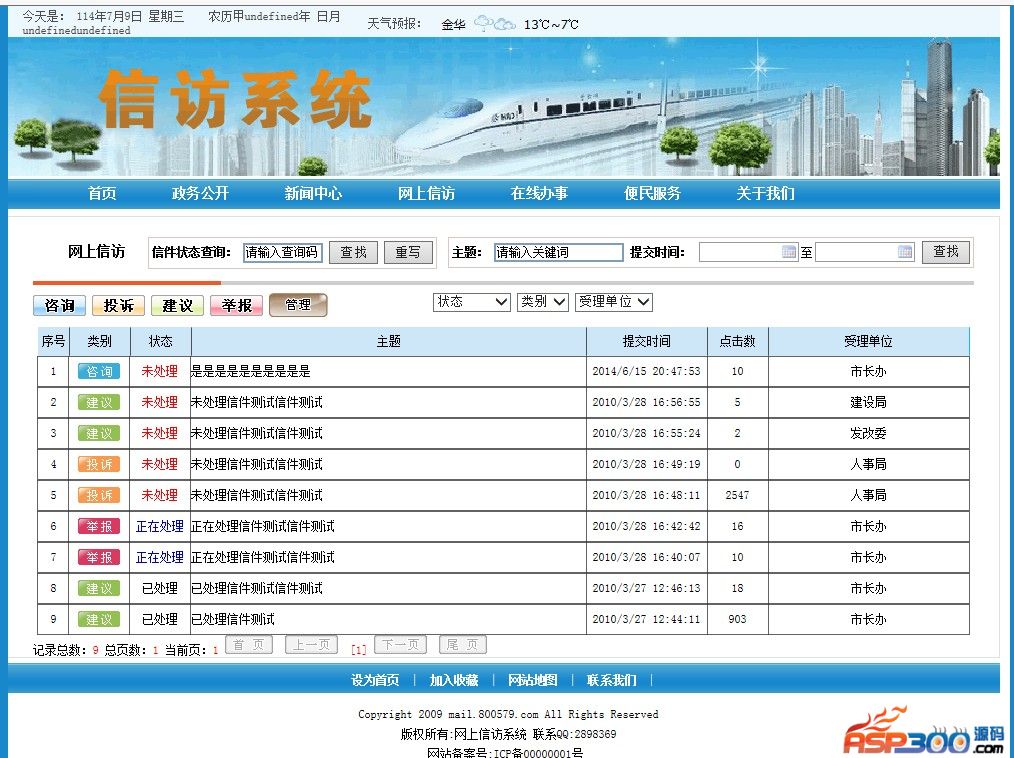Open the 受理单位 department dropdown

614,302
